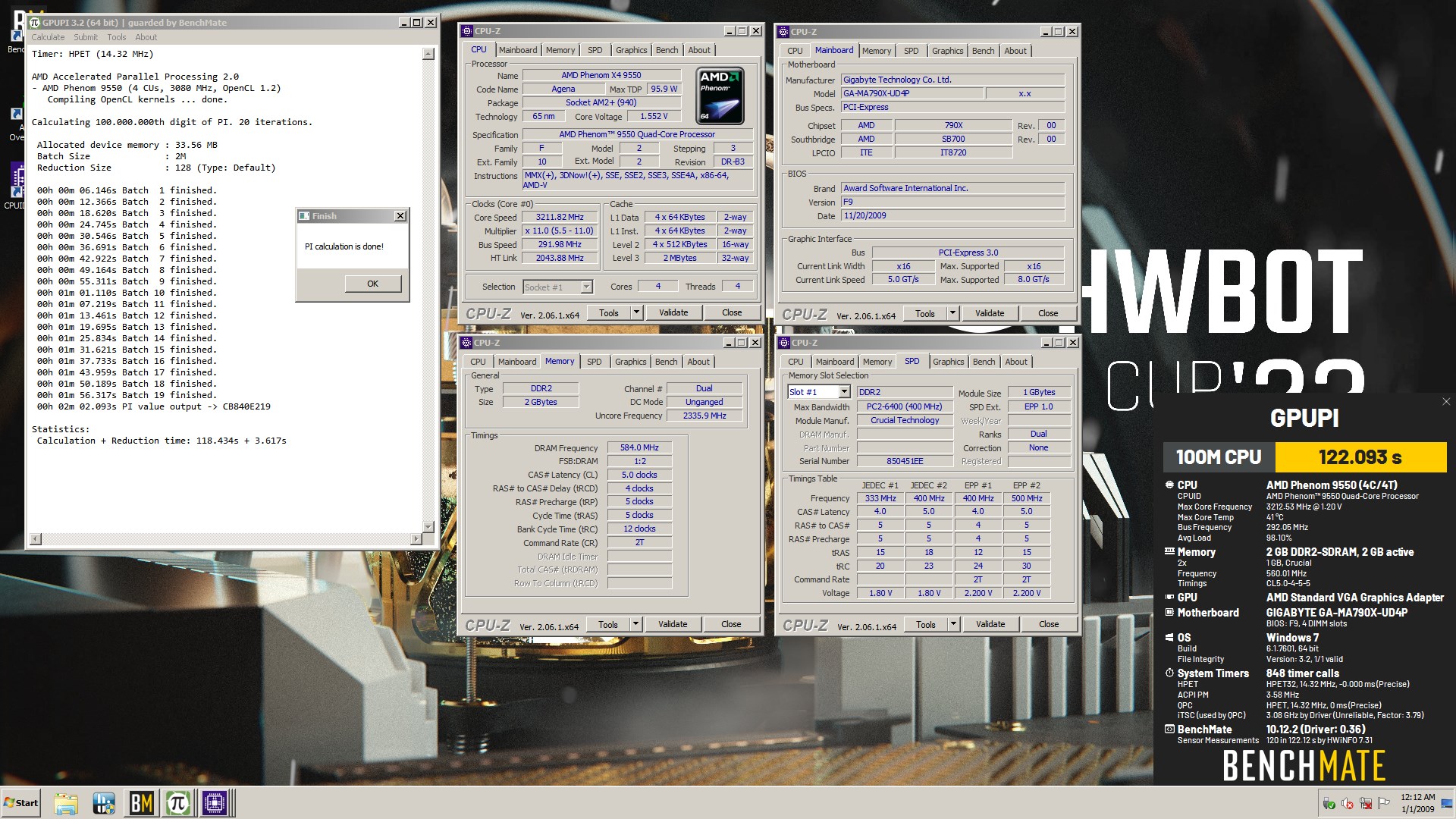
Task: Switch to SPD tab in CPU-Z Memory window
Action: pyautogui.click(x=594, y=362)
